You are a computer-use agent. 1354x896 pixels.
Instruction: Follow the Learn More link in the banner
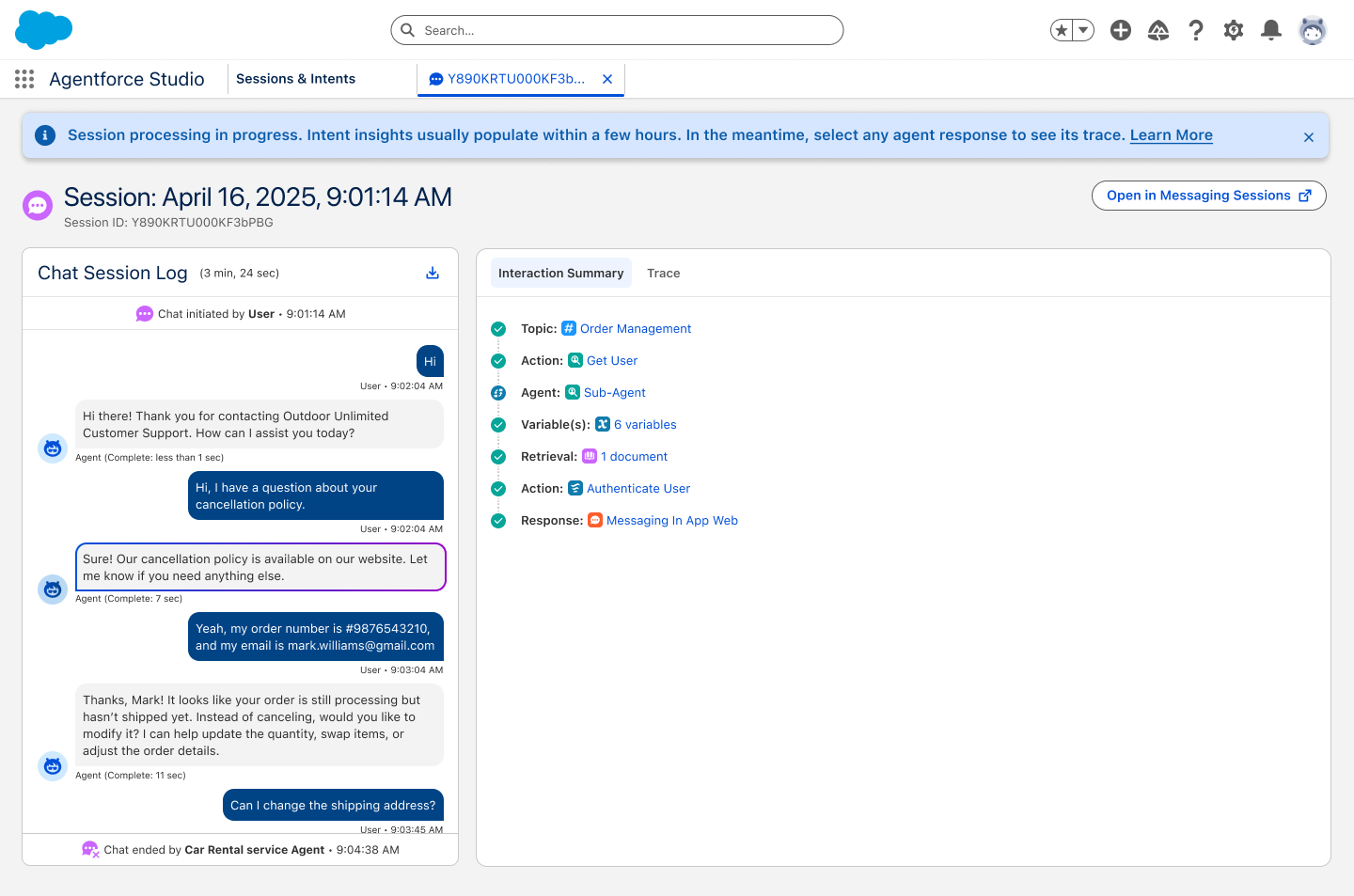point(1172,135)
